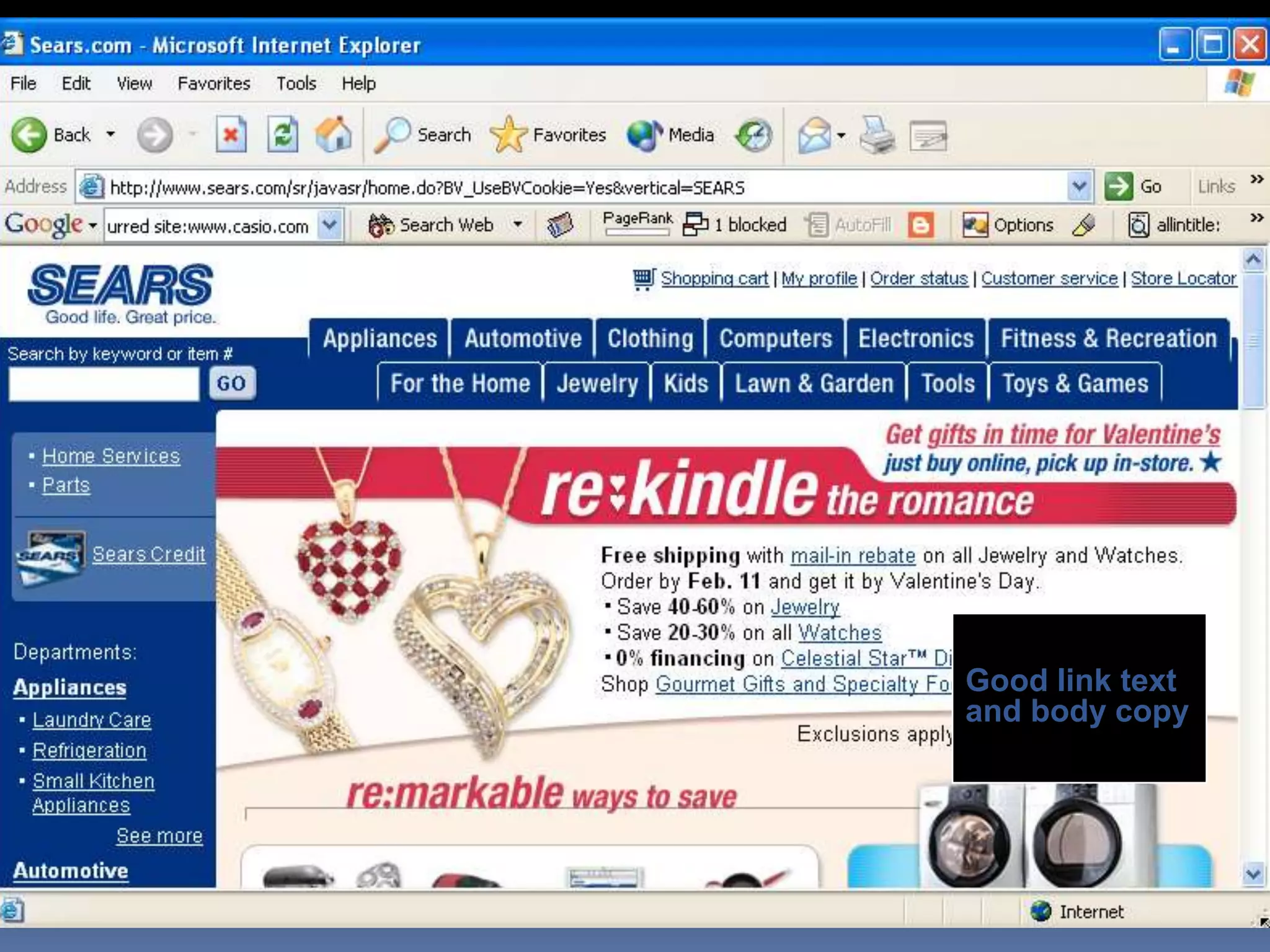Refresh the page with the green arrows icon

click(283, 134)
